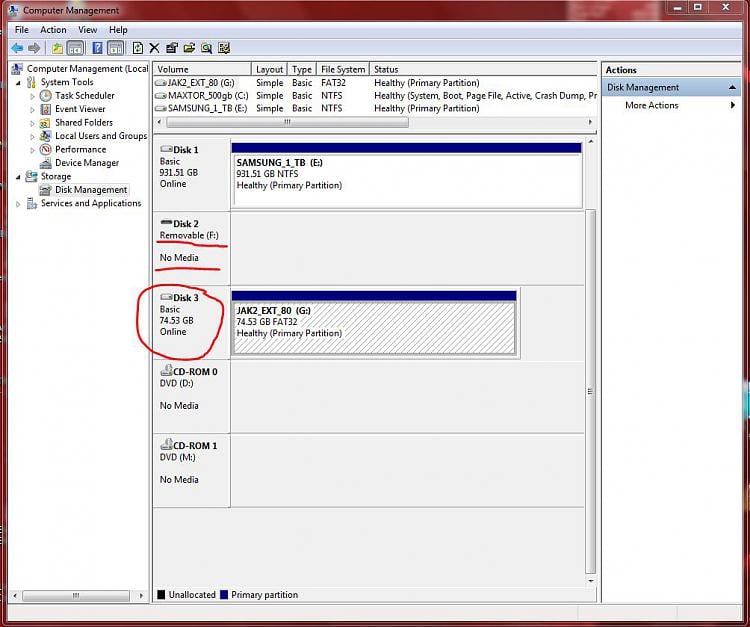Select the Disk 1 label box
This screenshot has height=627, width=750.
[191, 174]
